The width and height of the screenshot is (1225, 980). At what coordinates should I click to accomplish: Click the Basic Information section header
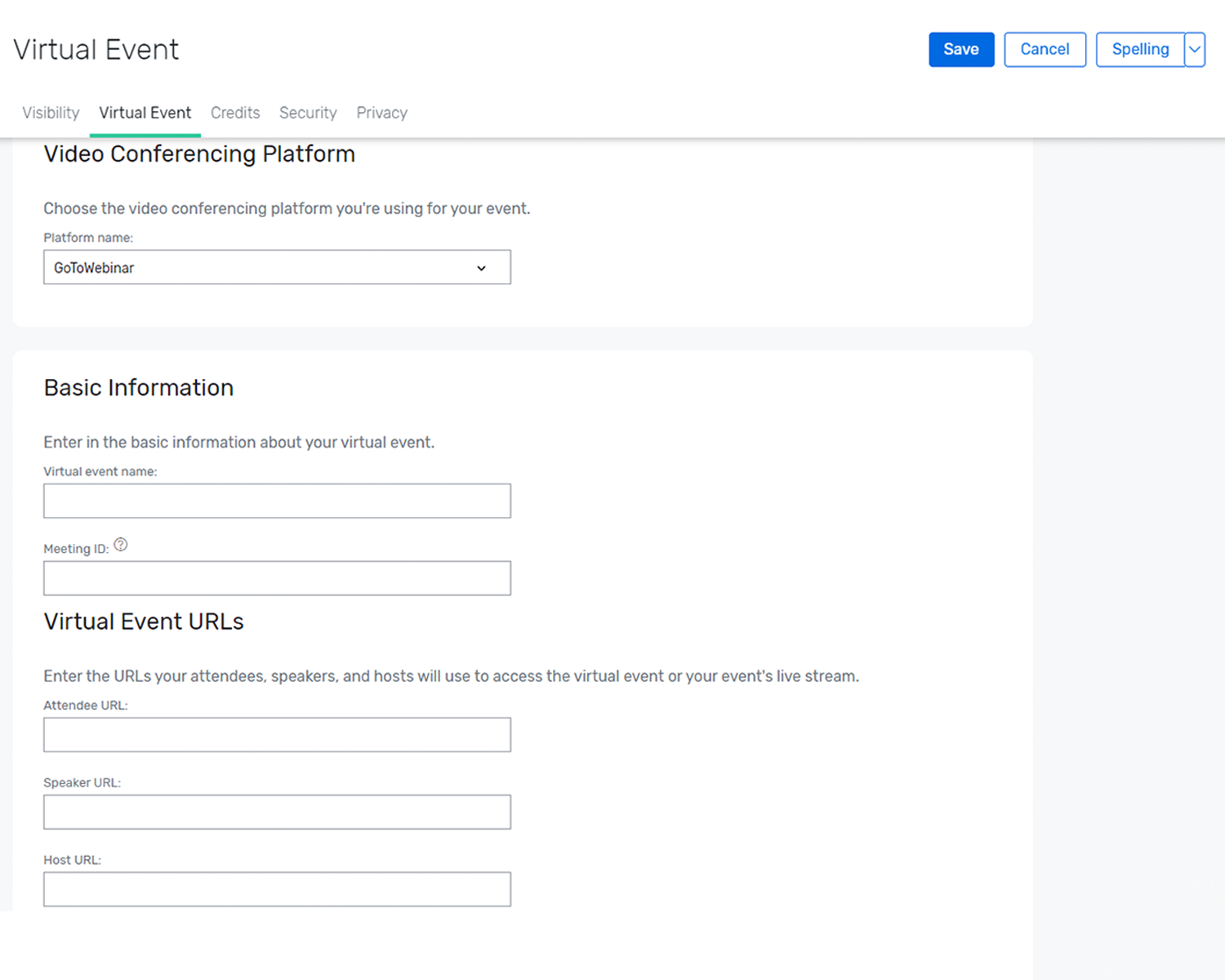[x=138, y=387]
